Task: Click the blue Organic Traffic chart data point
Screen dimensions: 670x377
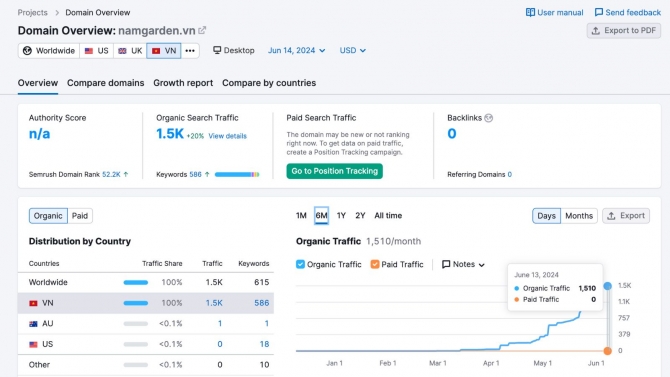Action: (607, 286)
